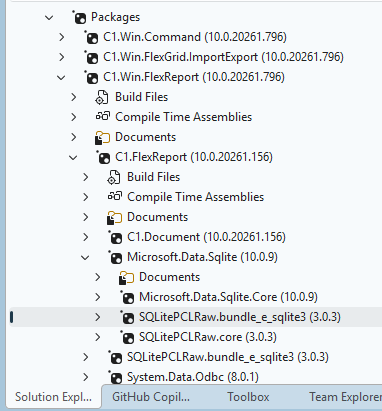Expand the highlighted SQLitePCLRaw.bundle_e_sqlite3 node
The width and height of the screenshot is (382, 411).
[x=97, y=317]
